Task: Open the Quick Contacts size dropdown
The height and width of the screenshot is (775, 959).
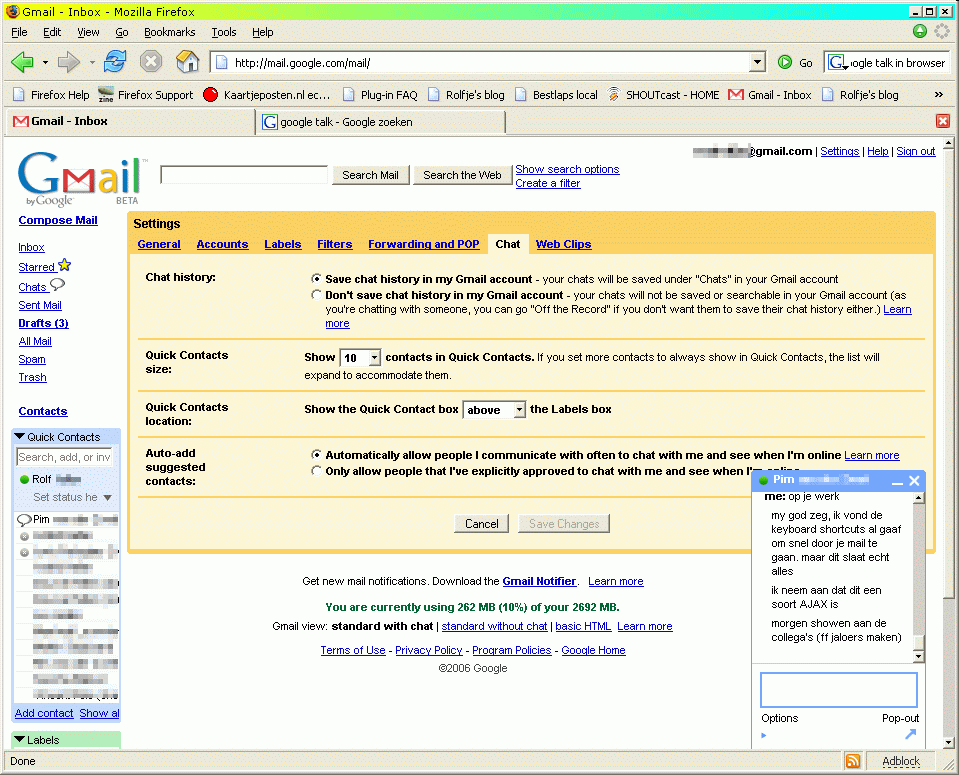Action: point(360,358)
